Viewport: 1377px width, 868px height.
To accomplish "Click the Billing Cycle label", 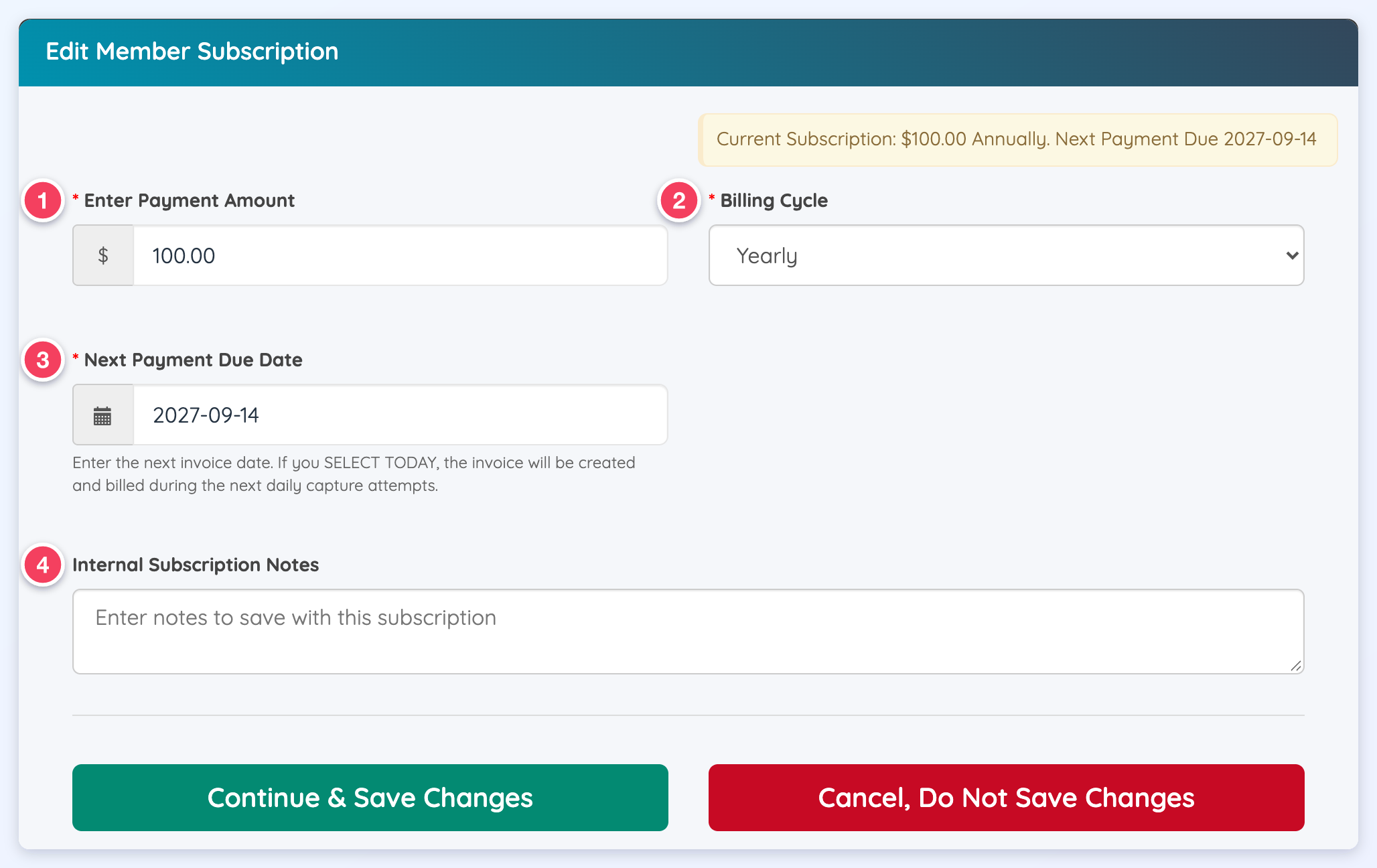I will coord(774,200).
